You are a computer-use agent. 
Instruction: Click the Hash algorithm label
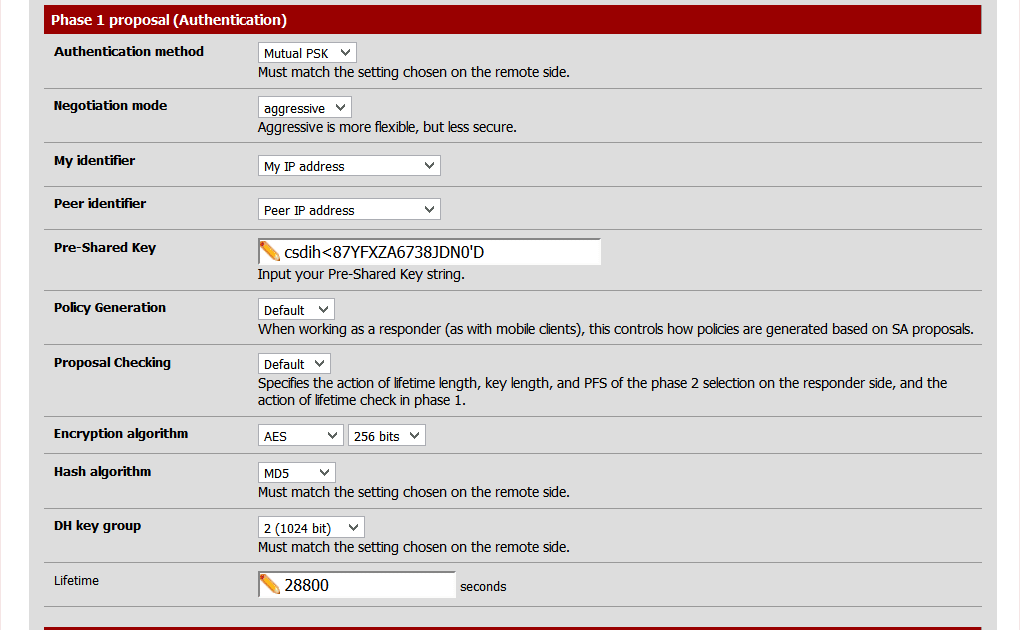pos(103,471)
